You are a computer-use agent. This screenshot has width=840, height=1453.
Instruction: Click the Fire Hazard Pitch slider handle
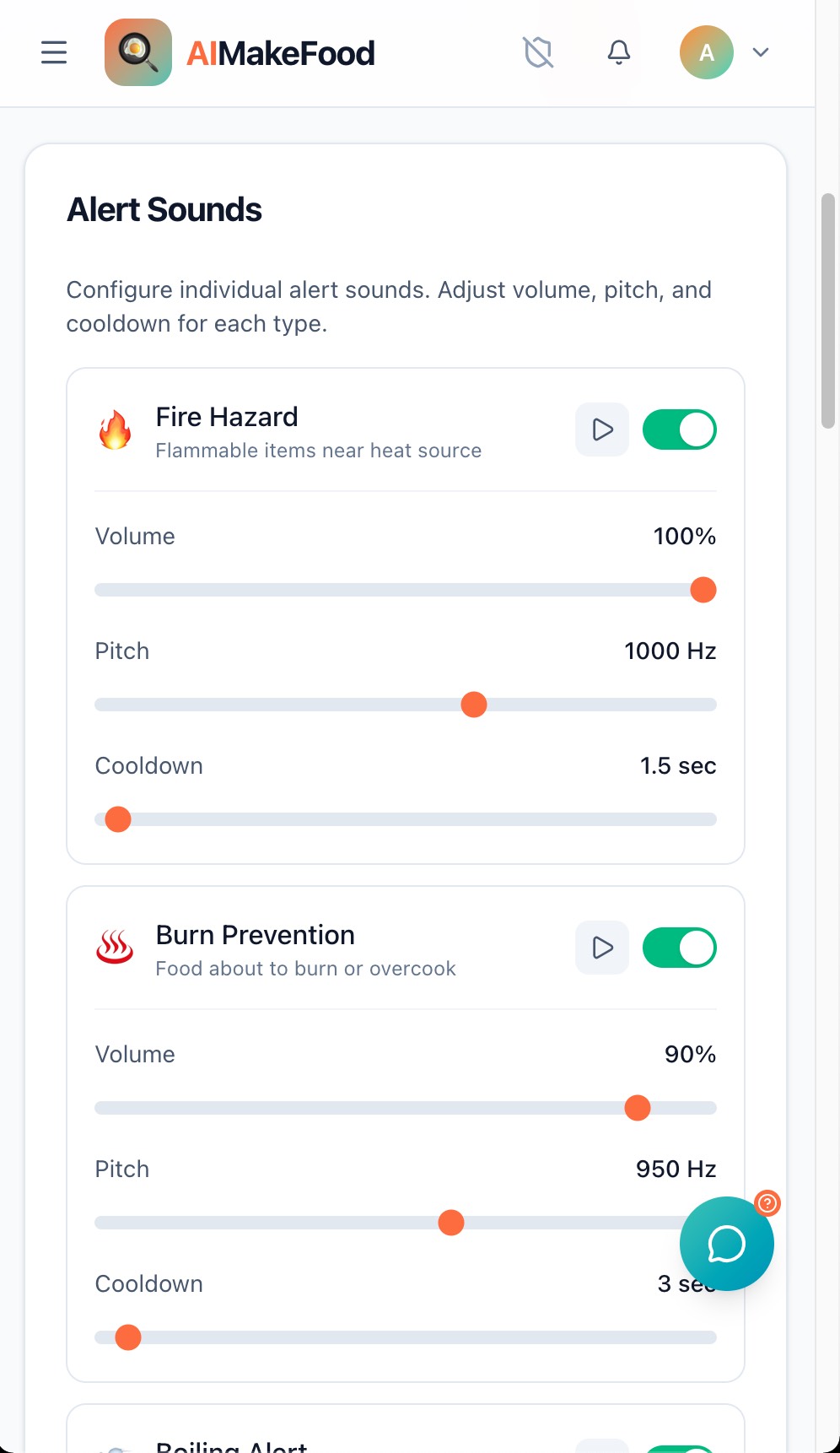pyautogui.click(x=474, y=705)
